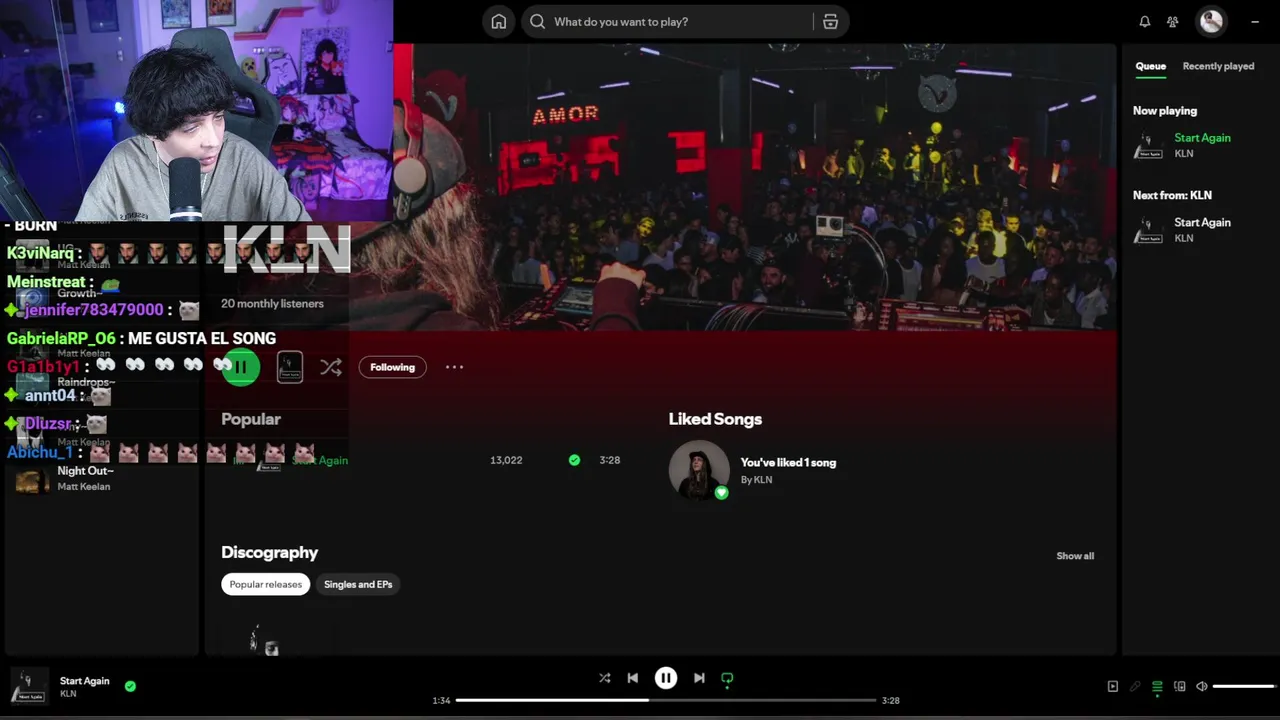1280x720 pixels.
Task: Toggle the repeat button in the player
Action: [x=727, y=678]
